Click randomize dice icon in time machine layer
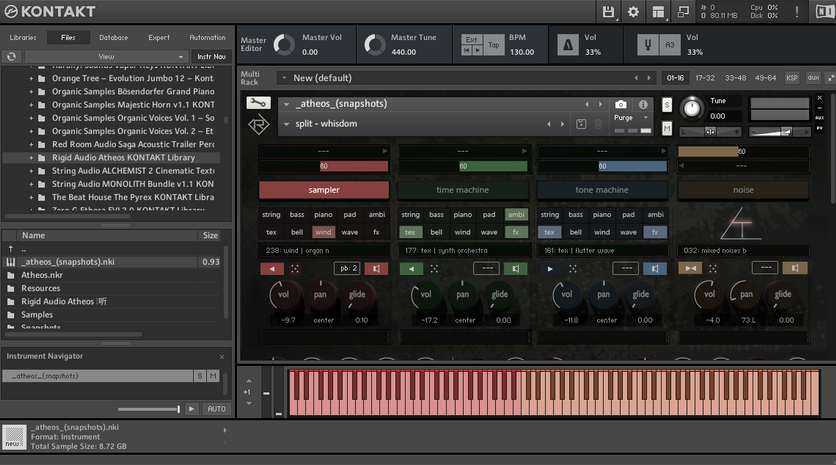 434,269
